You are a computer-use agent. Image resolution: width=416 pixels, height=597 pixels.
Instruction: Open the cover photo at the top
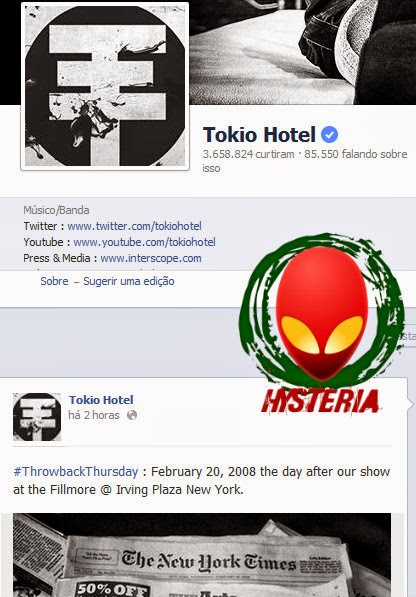tap(303, 52)
